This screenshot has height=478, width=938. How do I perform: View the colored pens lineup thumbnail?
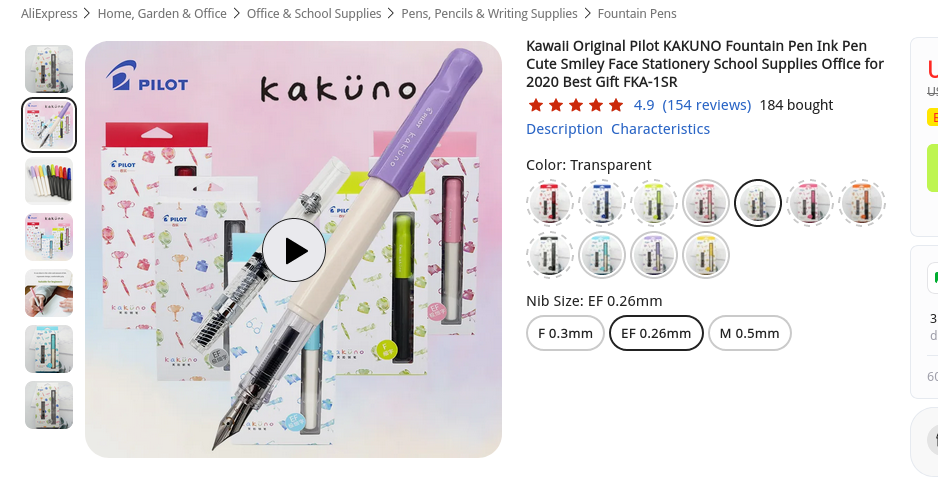pos(49,181)
